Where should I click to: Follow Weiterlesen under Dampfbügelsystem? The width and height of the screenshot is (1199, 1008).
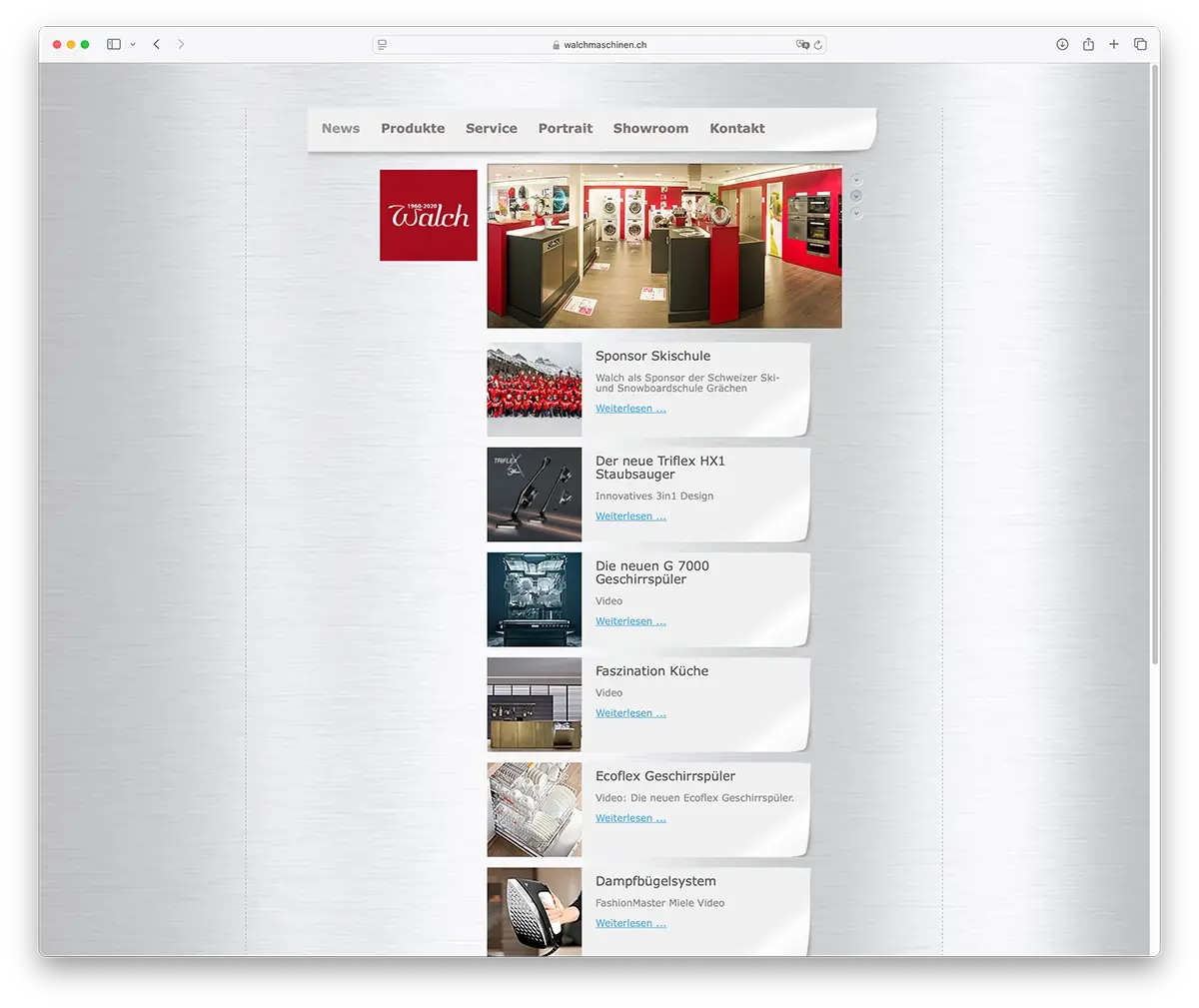(630, 923)
